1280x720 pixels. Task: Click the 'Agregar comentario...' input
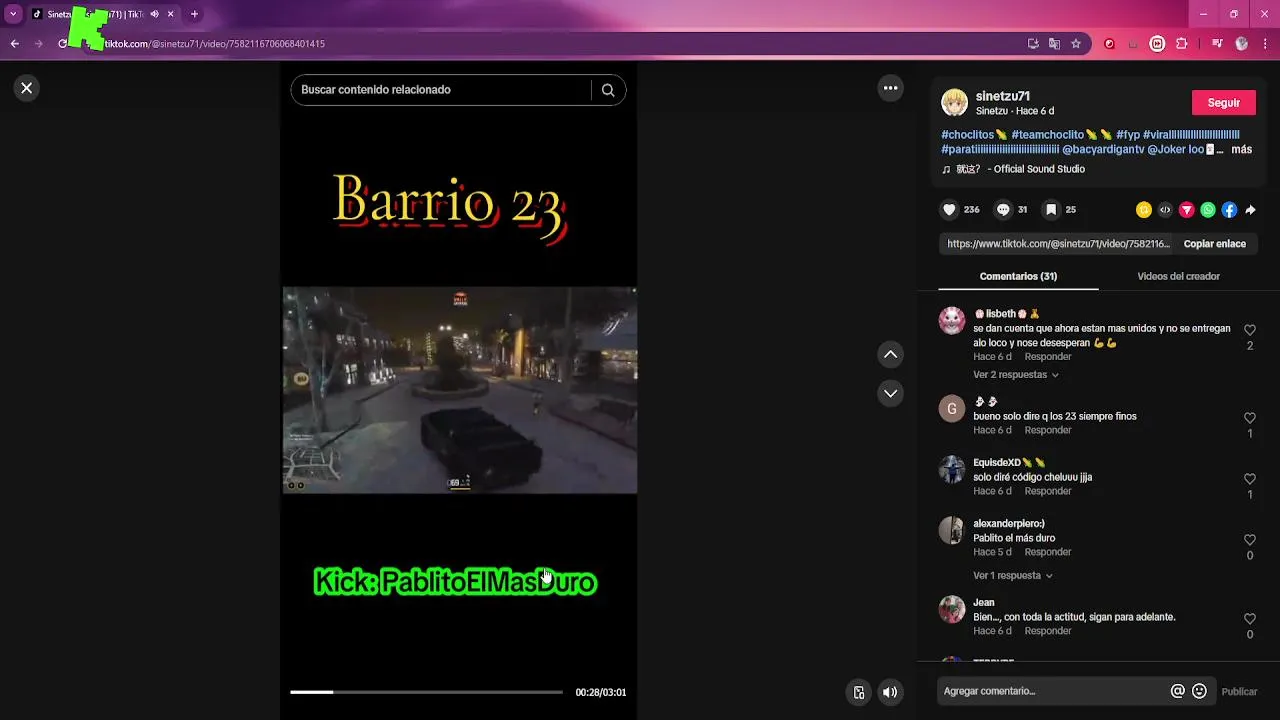pos(1053,691)
